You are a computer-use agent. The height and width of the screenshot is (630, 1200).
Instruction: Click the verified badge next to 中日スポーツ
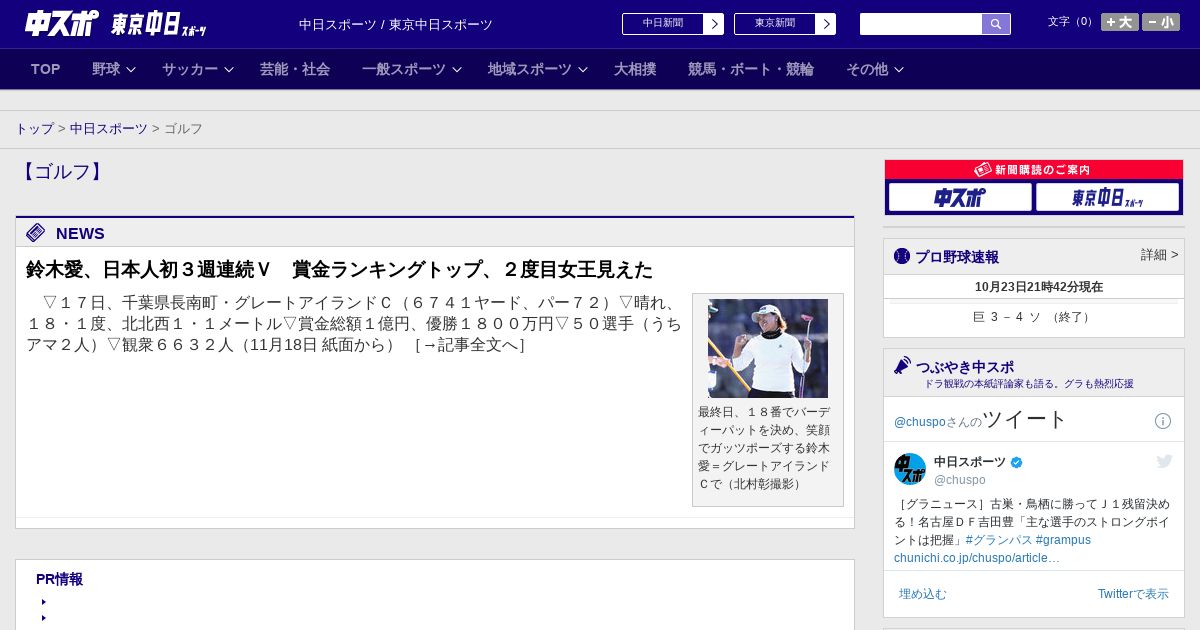pyautogui.click(x=1017, y=462)
